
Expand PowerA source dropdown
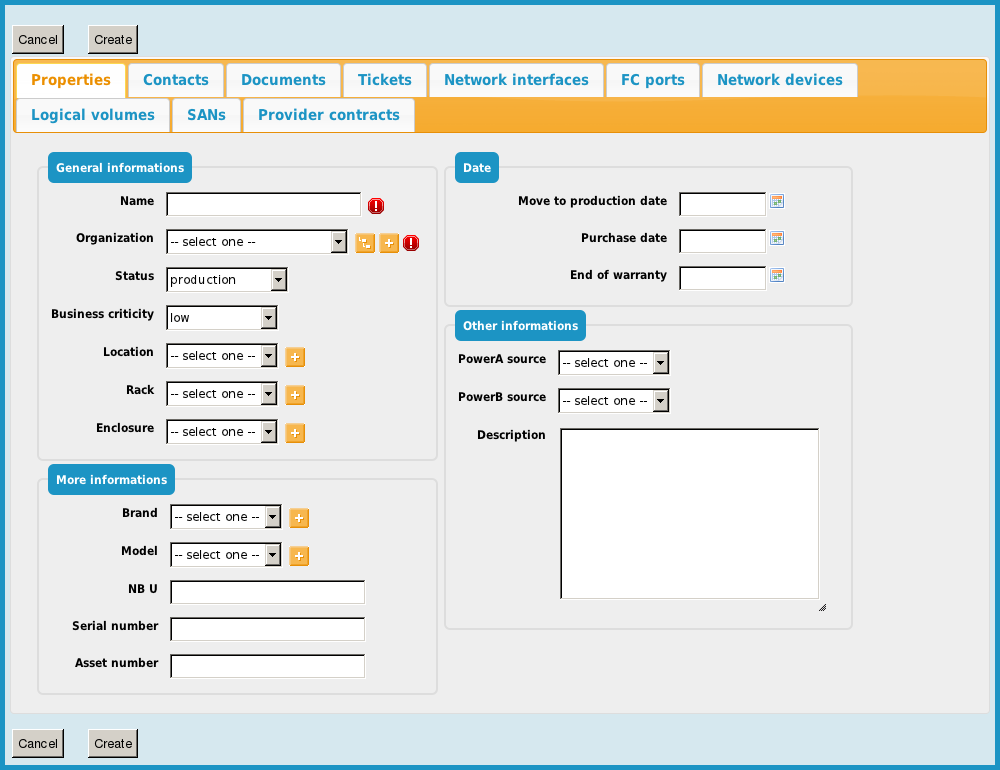click(613, 363)
